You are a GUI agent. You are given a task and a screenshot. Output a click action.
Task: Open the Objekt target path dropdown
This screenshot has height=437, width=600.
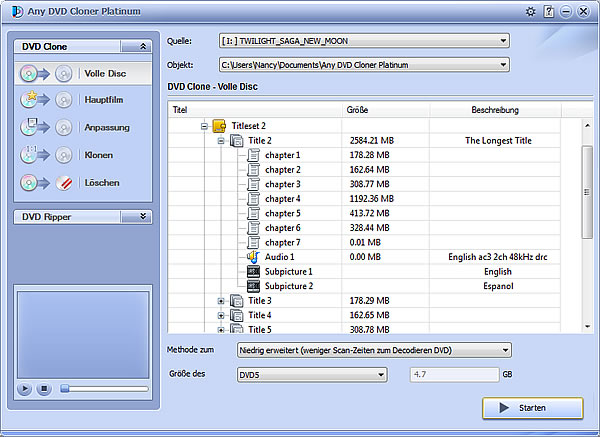point(503,65)
